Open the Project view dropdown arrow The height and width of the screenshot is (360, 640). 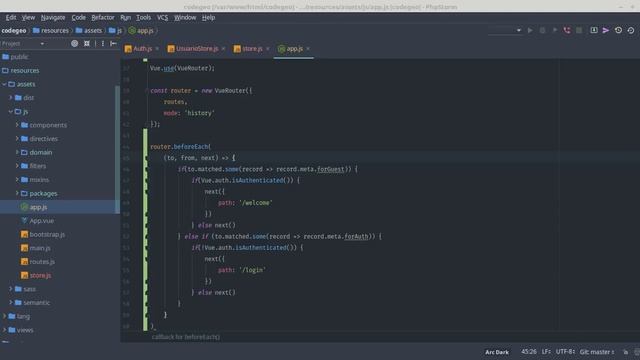(42, 44)
